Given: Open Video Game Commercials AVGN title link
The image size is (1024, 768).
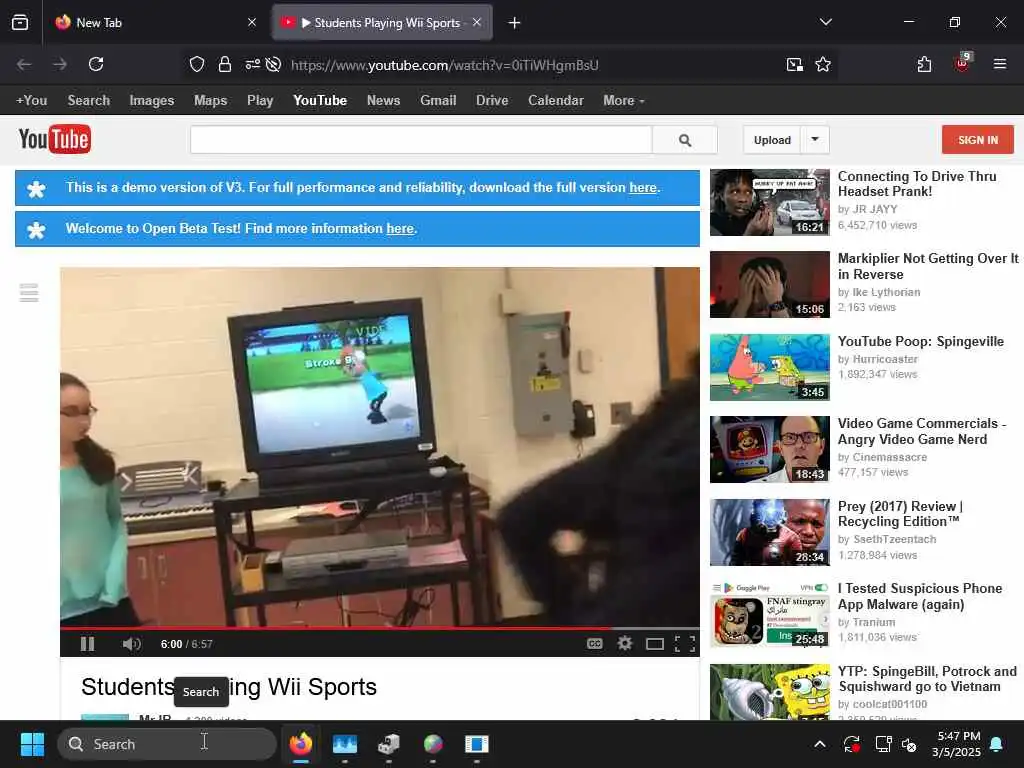Looking at the screenshot, I should [921, 431].
